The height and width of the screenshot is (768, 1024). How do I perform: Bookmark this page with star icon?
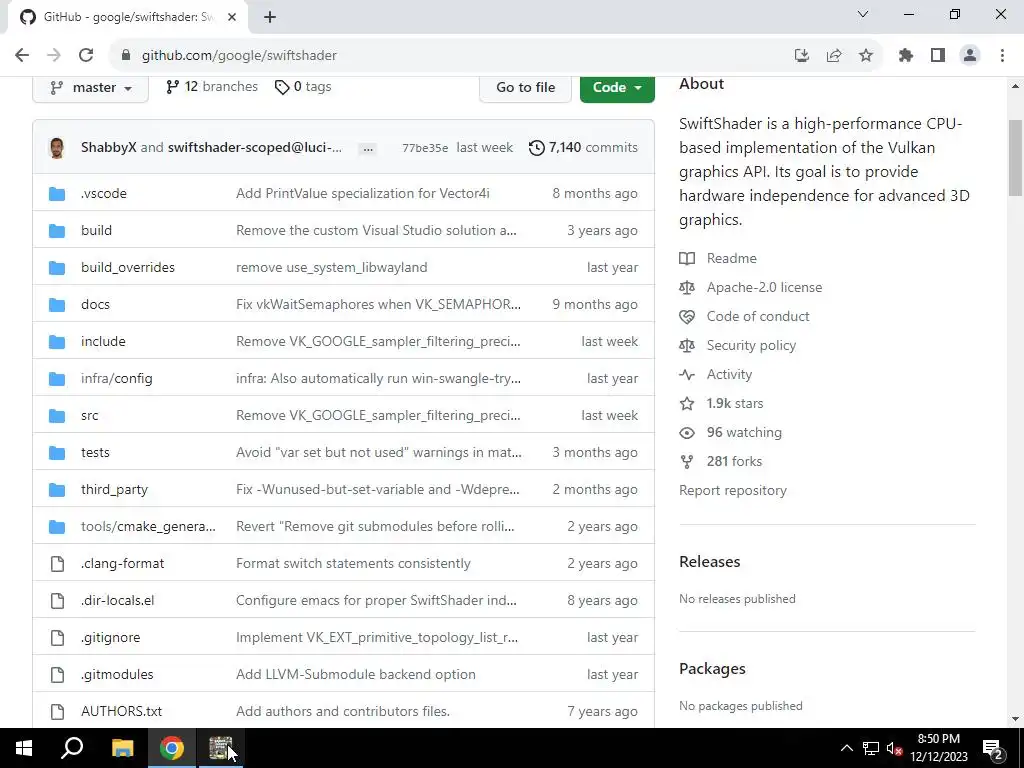pos(866,56)
